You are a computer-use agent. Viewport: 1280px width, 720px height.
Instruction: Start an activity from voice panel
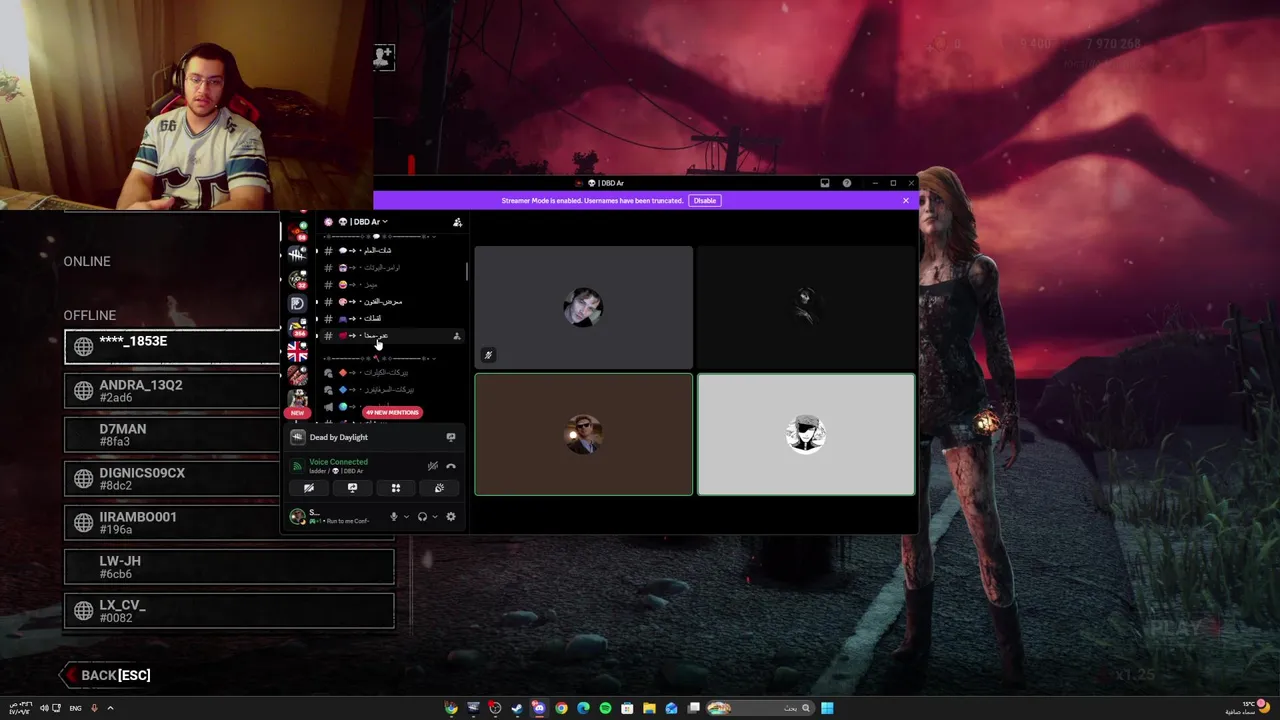396,488
